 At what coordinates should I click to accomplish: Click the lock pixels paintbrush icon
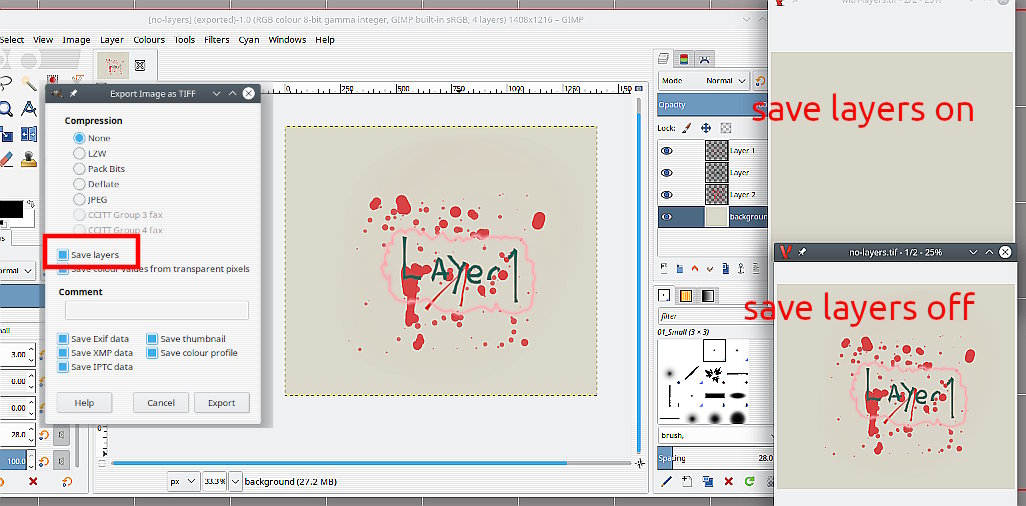click(686, 128)
